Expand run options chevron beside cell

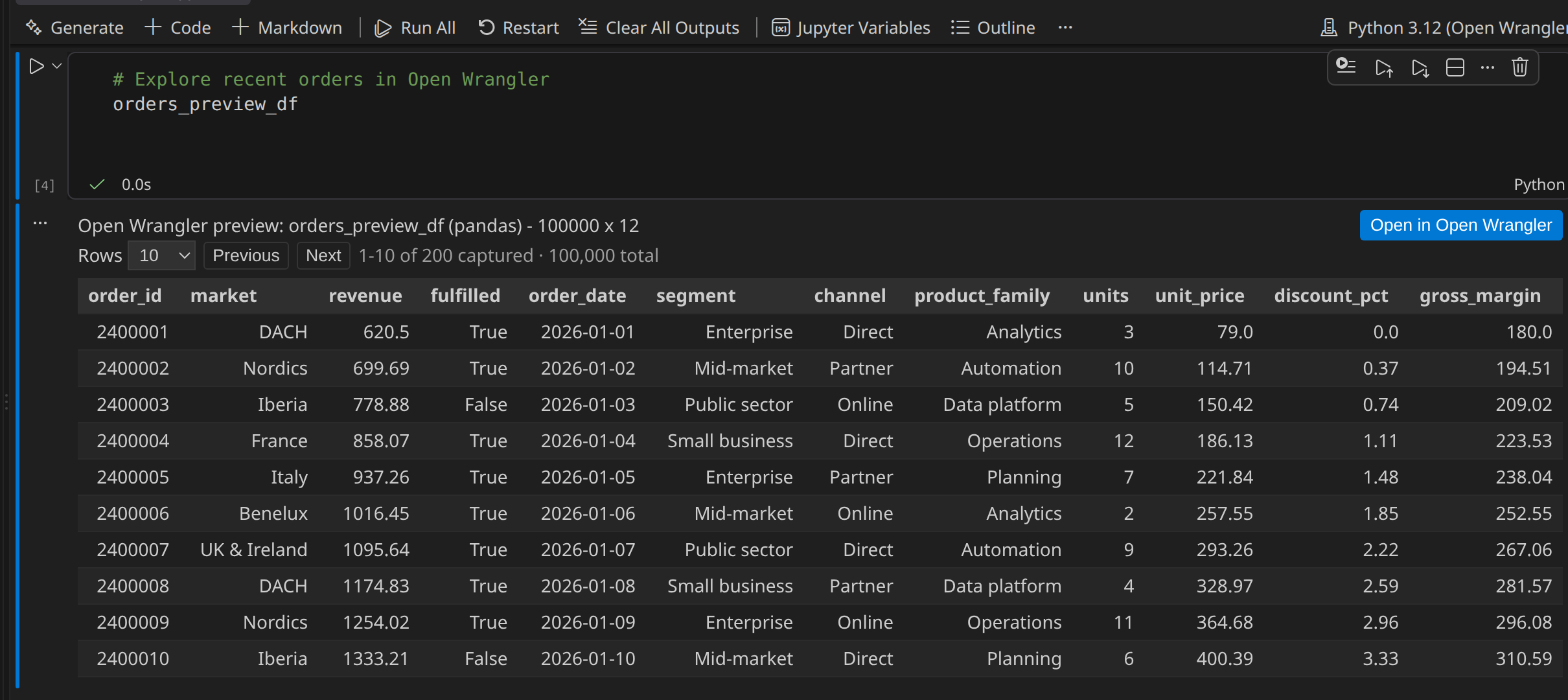pyautogui.click(x=57, y=66)
